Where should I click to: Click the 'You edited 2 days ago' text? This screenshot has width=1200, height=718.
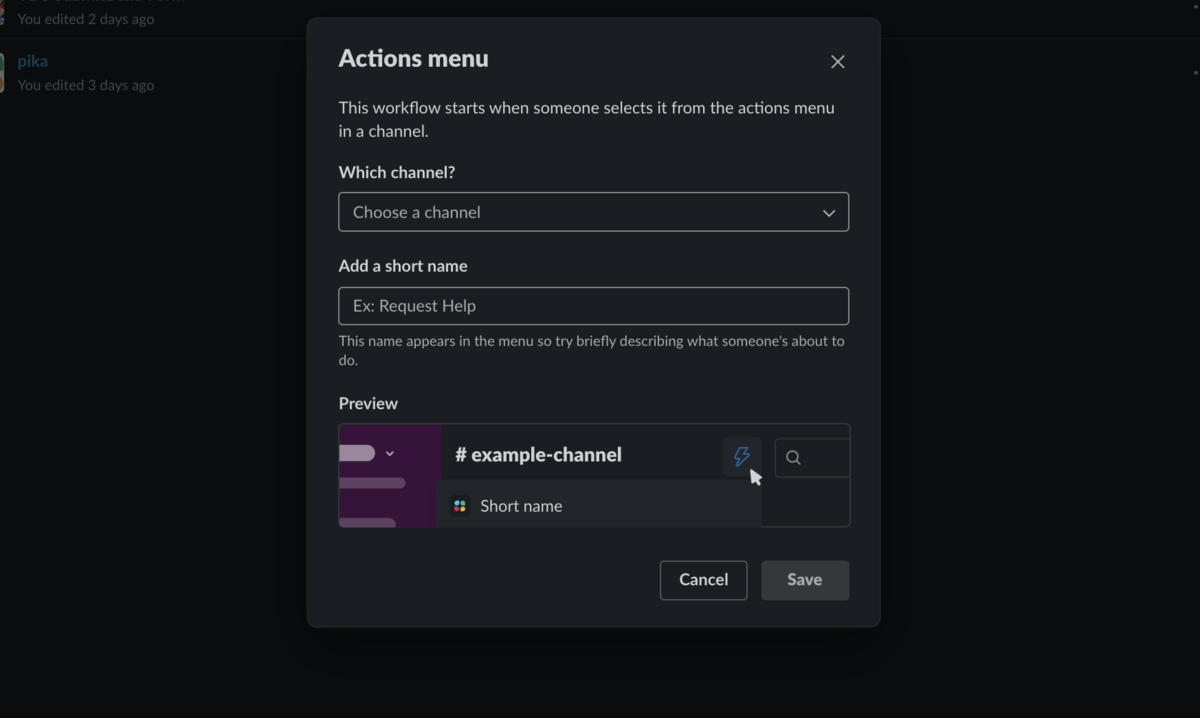coord(86,19)
